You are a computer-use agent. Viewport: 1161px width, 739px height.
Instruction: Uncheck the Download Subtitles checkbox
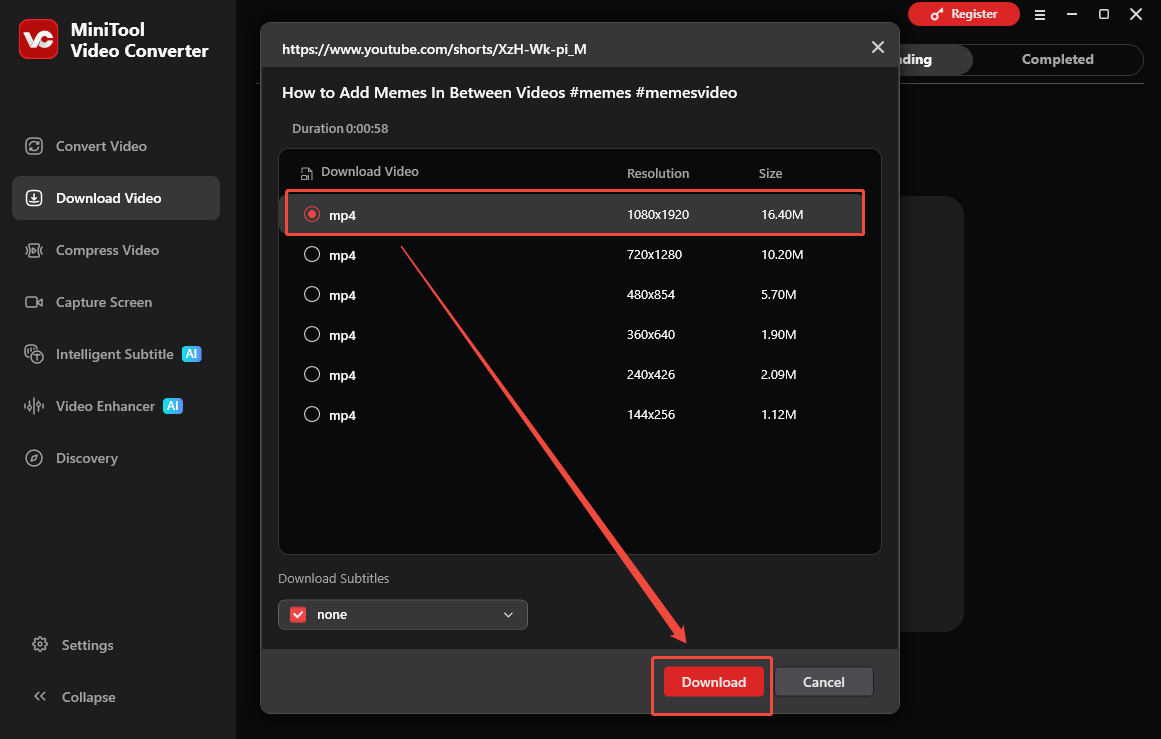298,615
